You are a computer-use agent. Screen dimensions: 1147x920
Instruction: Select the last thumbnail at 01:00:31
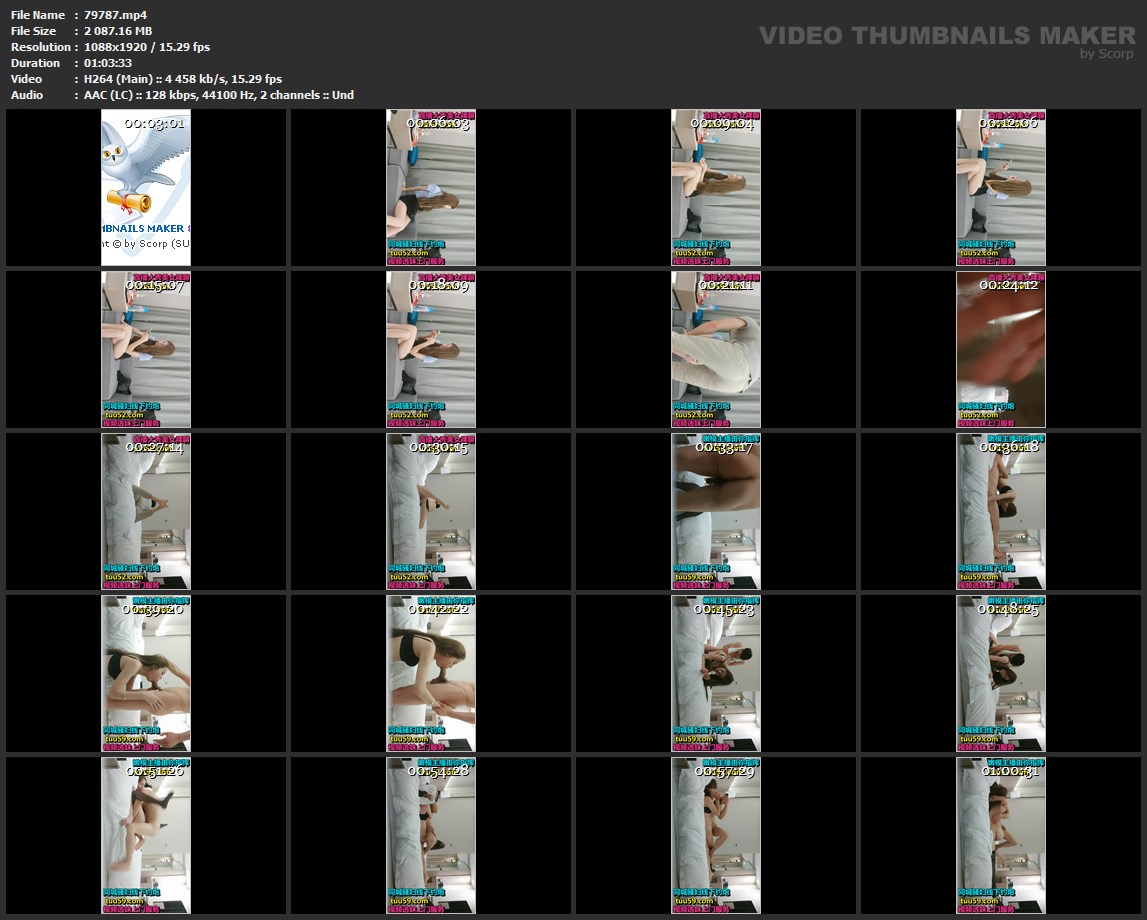[1001, 836]
